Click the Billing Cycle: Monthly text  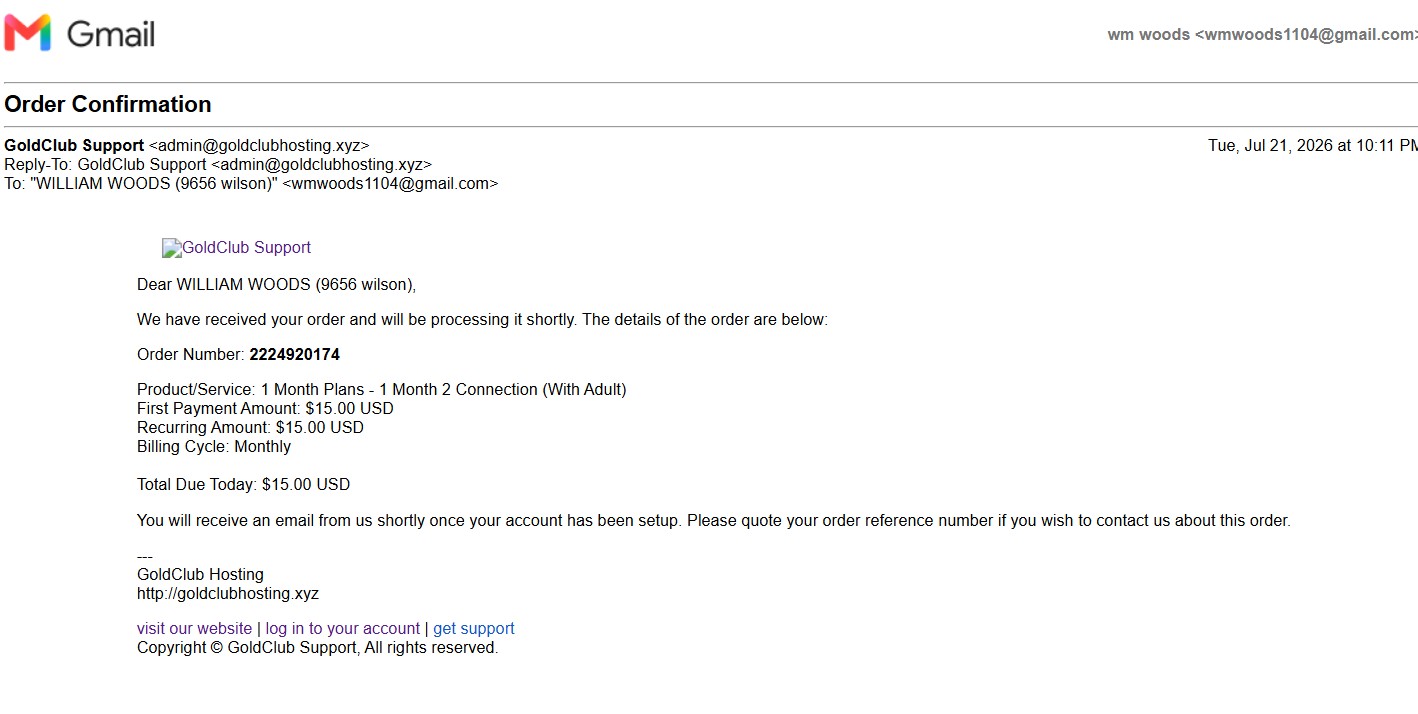(x=214, y=447)
